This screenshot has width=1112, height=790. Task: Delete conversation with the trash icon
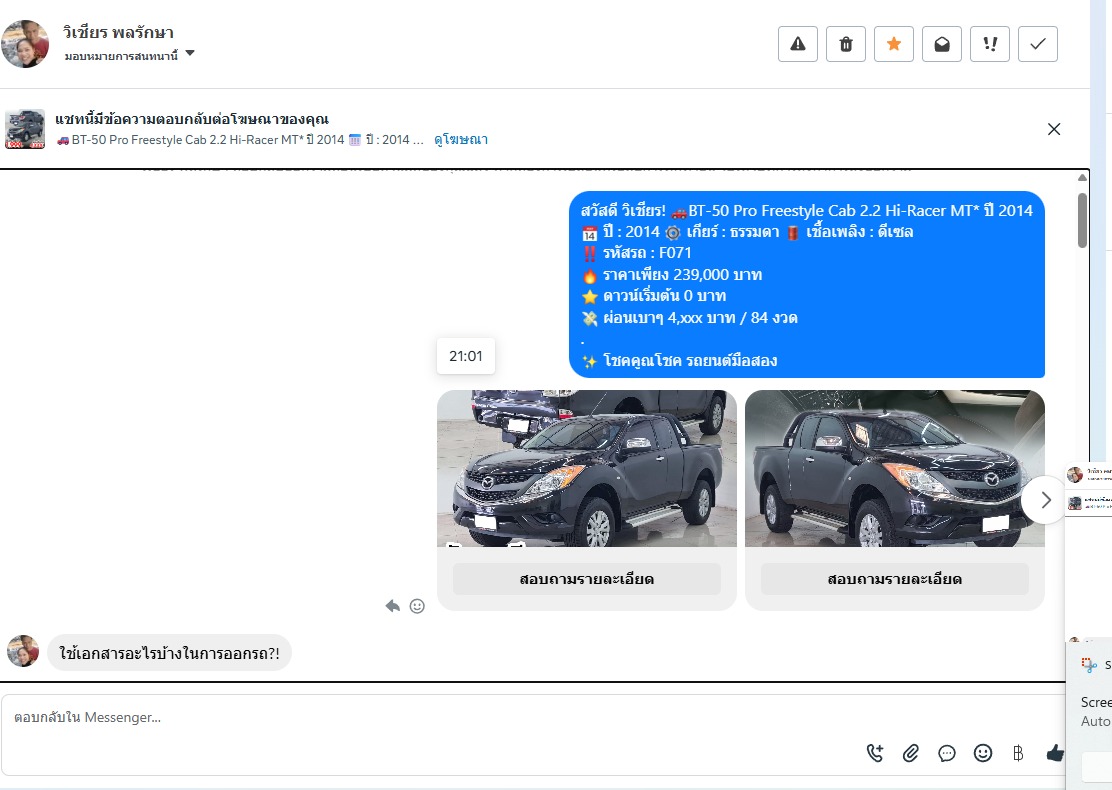point(846,44)
